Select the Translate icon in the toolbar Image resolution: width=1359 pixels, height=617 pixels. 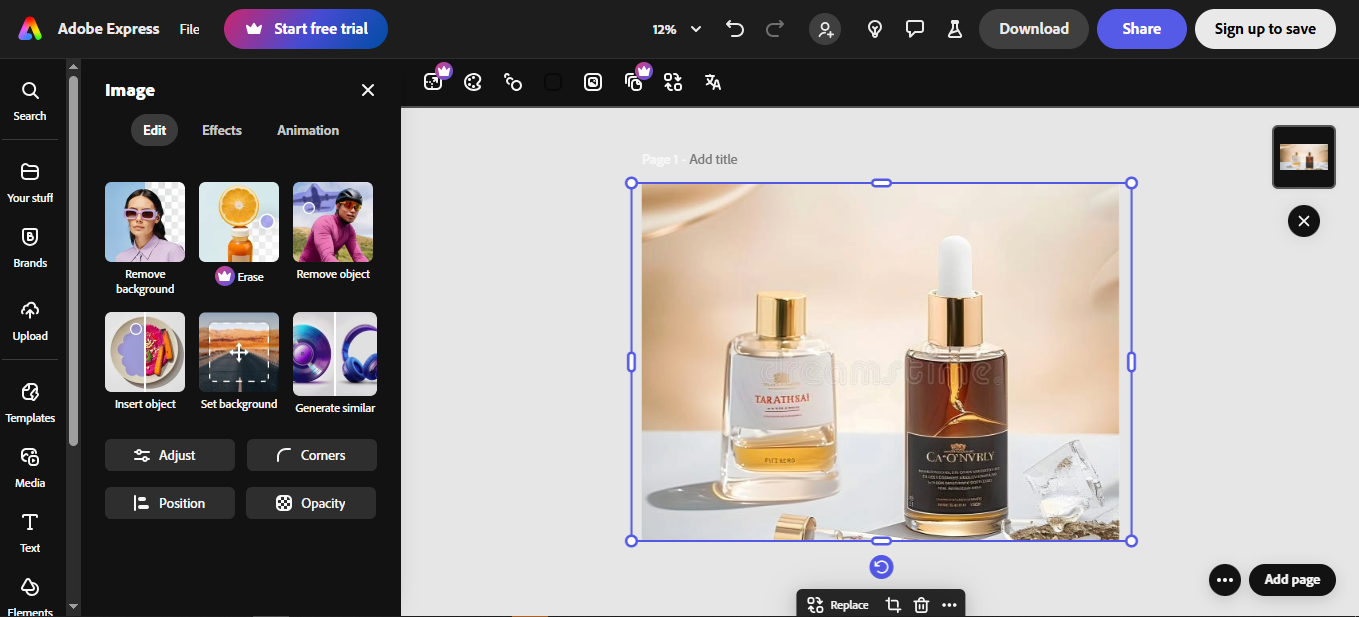(x=712, y=82)
